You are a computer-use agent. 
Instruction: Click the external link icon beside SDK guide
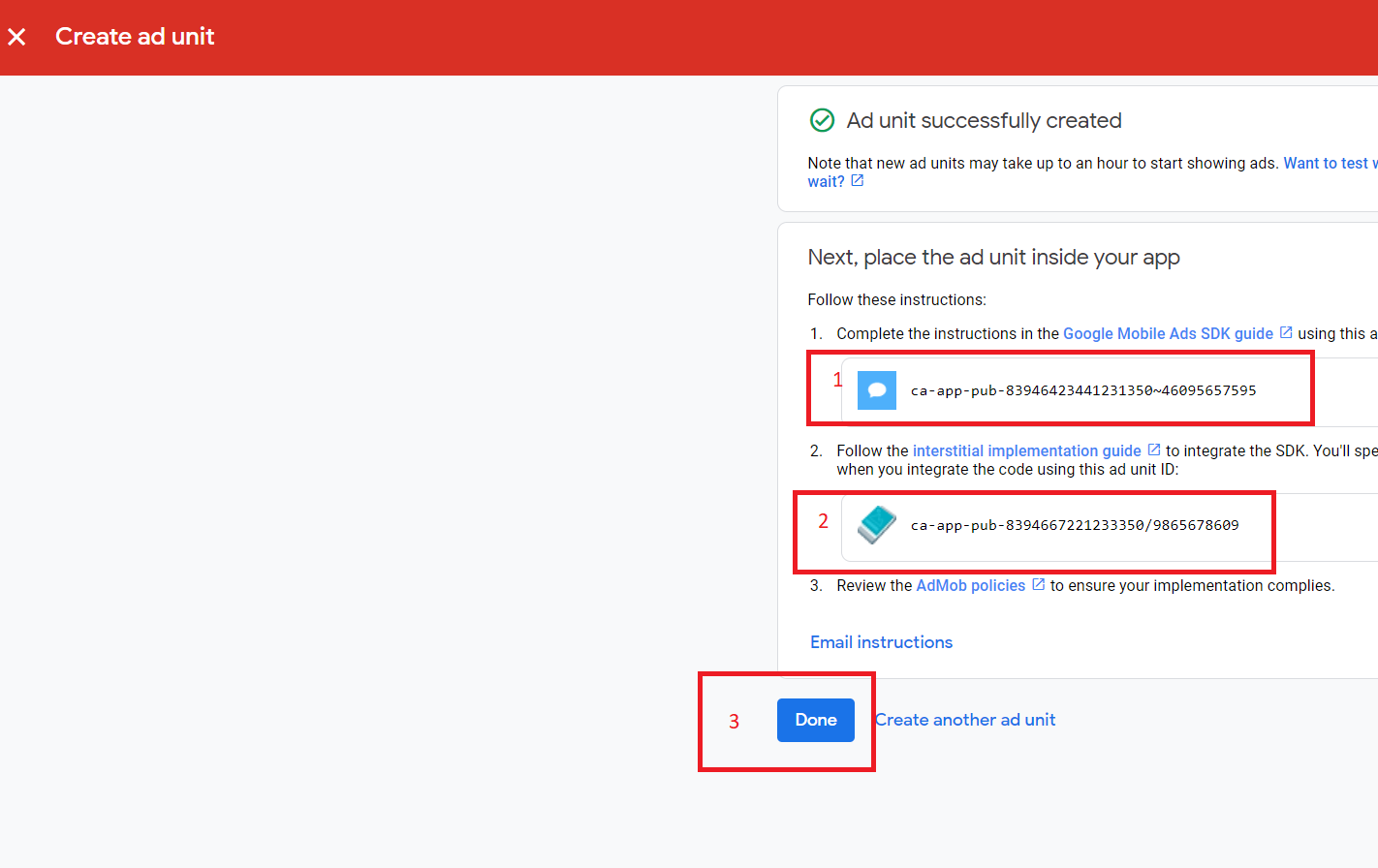(x=1286, y=331)
